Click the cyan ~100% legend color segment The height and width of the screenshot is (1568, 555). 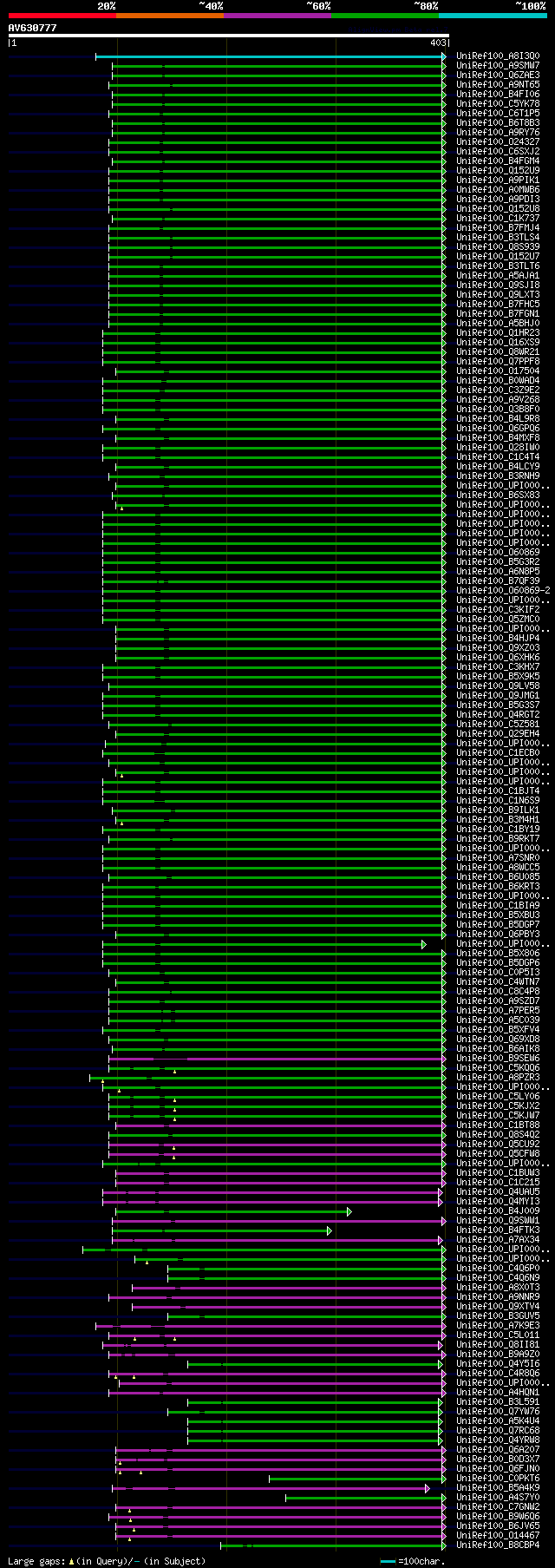click(x=492, y=16)
